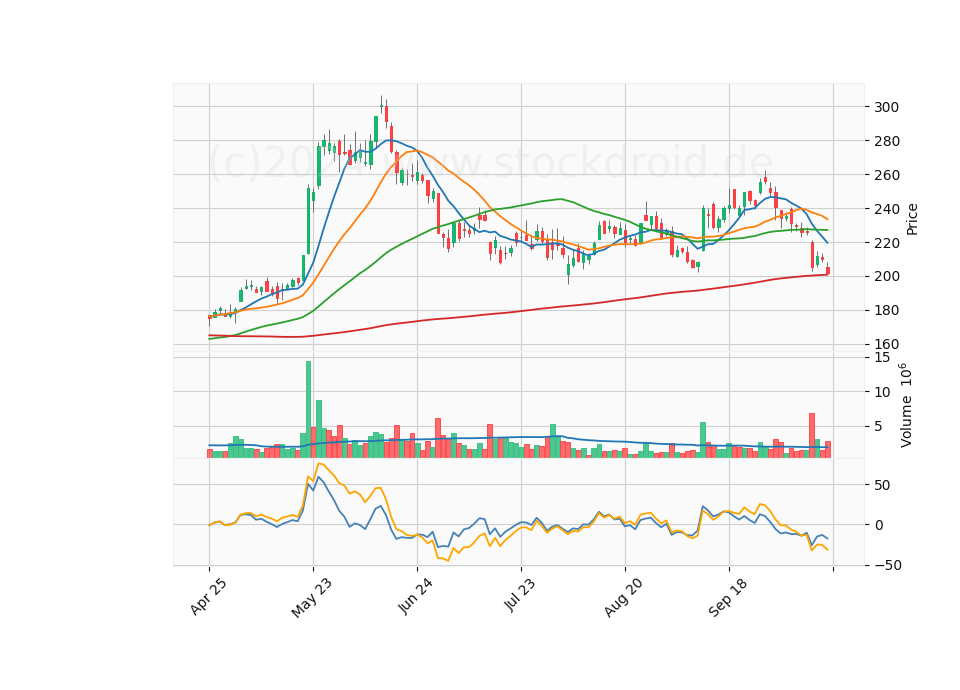
Task: Click the Jun 24 date label
Action: click(x=415, y=596)
